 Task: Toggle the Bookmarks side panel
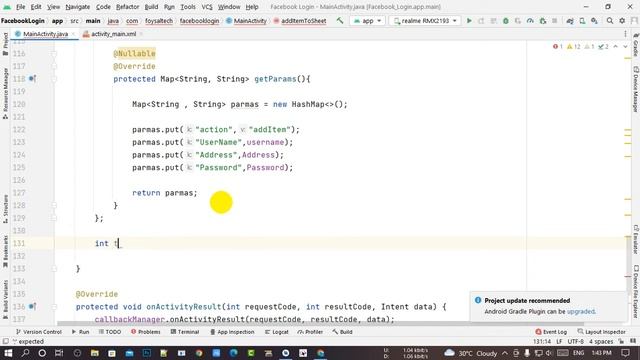(x=5, y=251)
